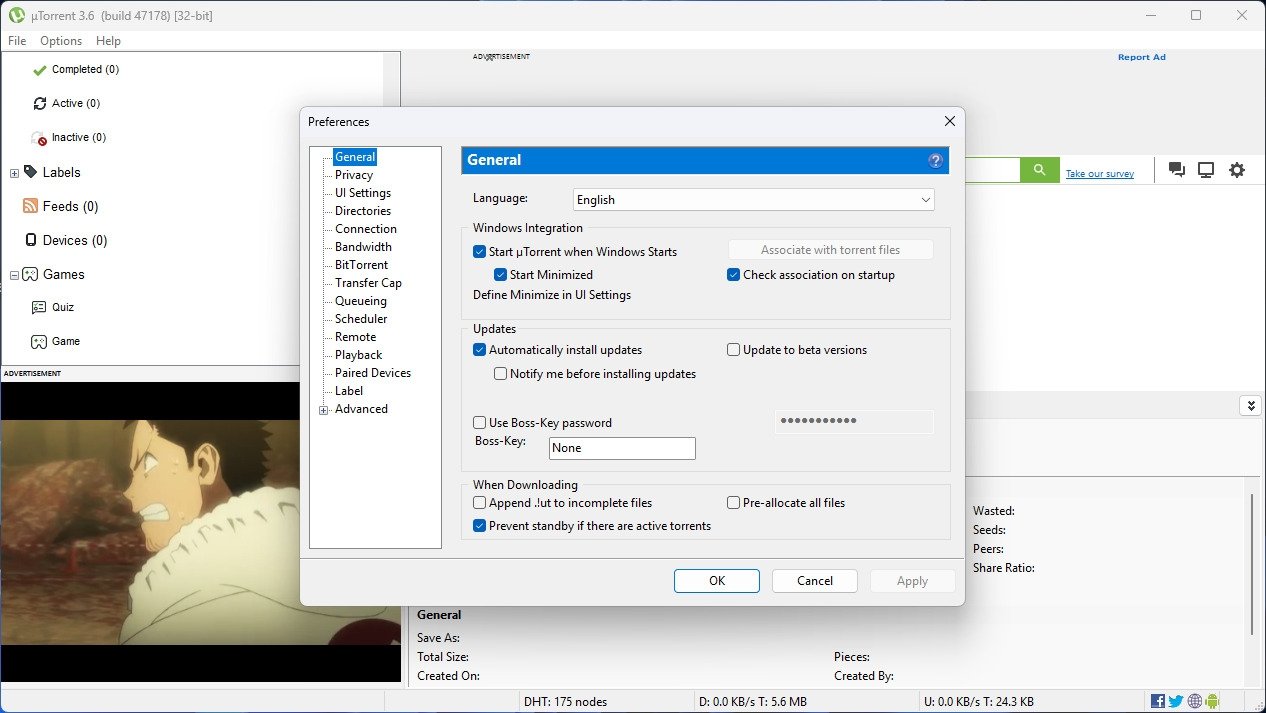The height and width of the screenshot is (713, 1266).
Task: Click the help question mark icon in Preferences
Action: click(x=935, y=160)
